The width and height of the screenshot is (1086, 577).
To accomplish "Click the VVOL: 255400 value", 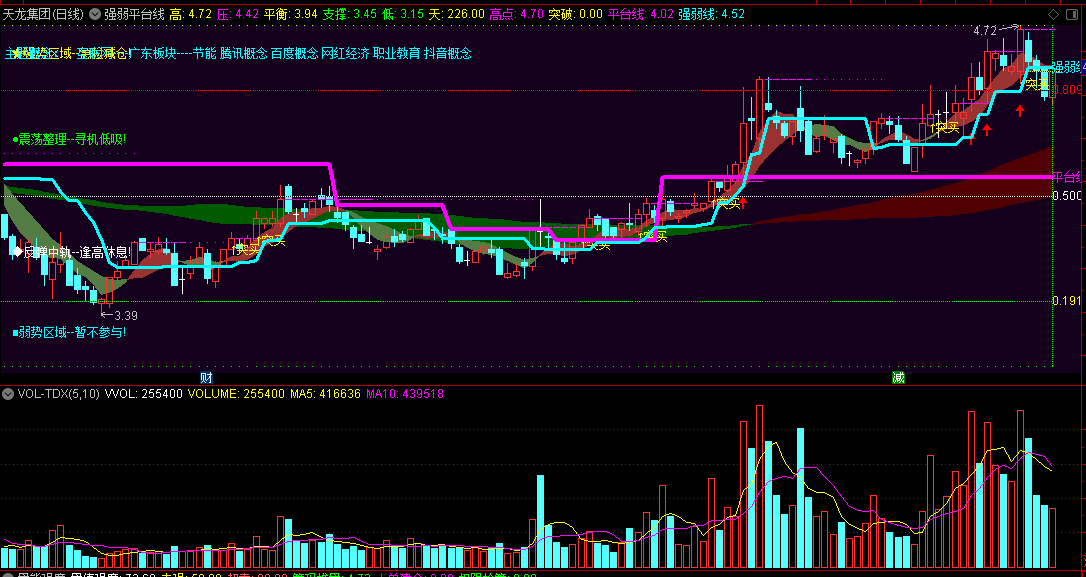I will [x=143, y=394].
